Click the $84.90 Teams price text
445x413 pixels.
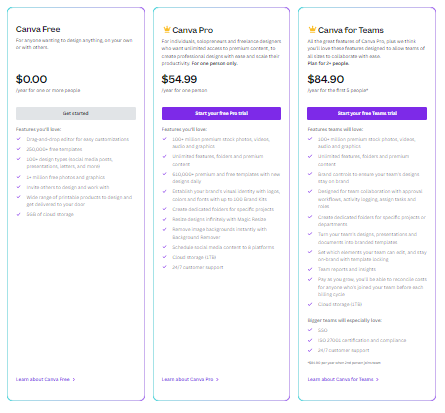pyautogui.click(x=326, y=79)
